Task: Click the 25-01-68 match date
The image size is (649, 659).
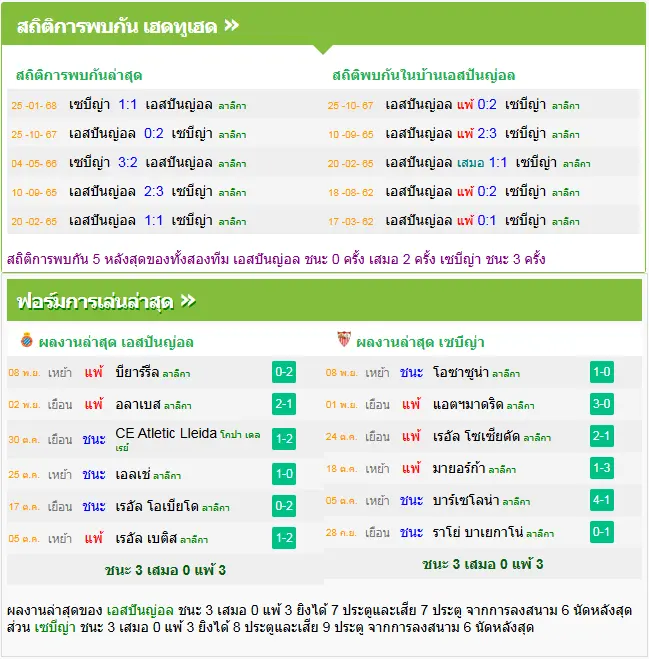Action: point(34,105)
